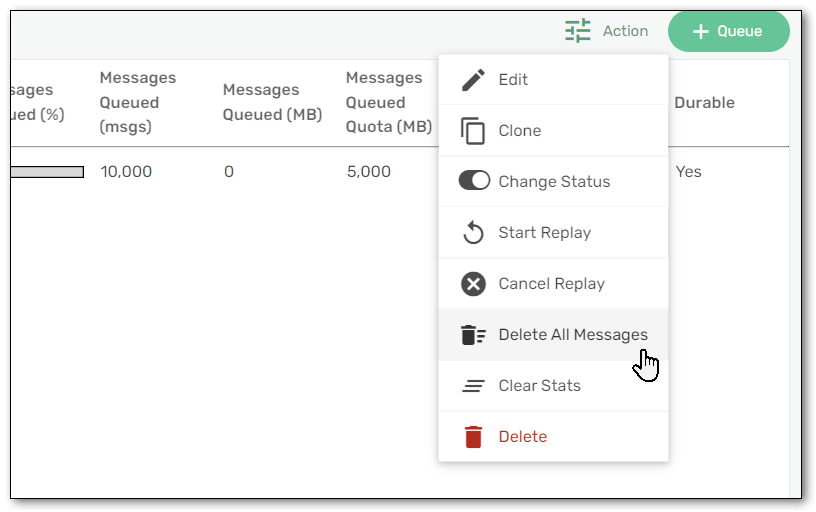816x512 pixels.
Task: Click the Durable column header
Action: click(705, 103)
